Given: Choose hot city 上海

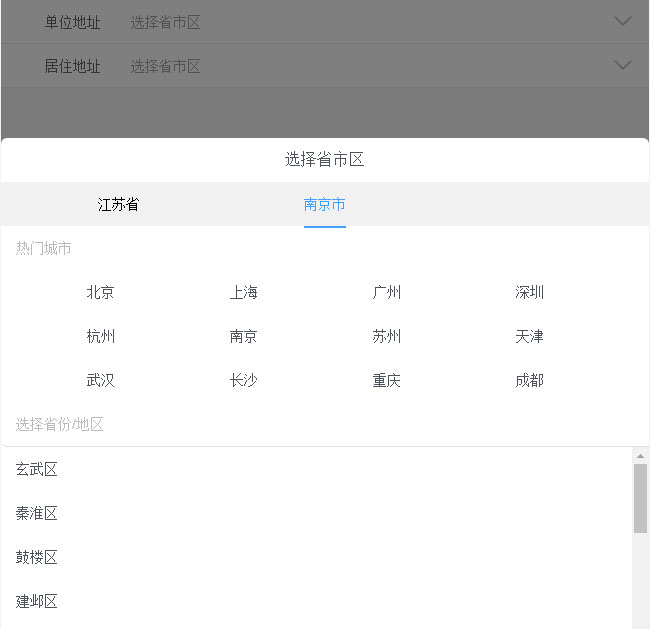Looking at the screenshot, I should tap(243, 292).
